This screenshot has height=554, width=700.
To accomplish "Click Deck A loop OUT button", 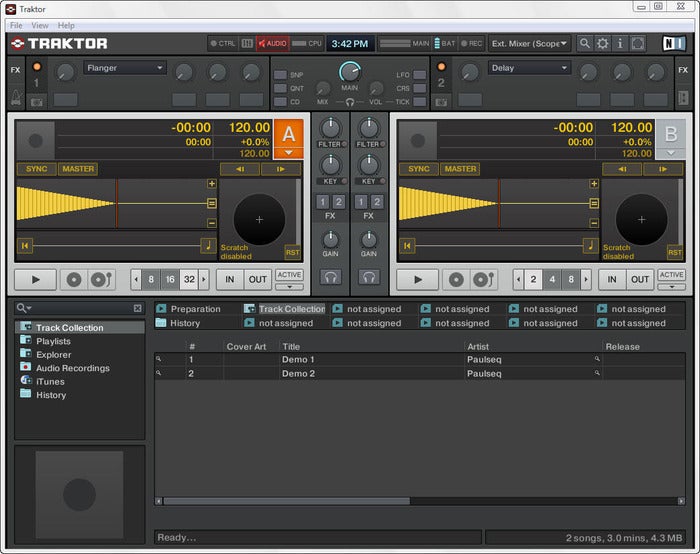I will click(258, 279).
